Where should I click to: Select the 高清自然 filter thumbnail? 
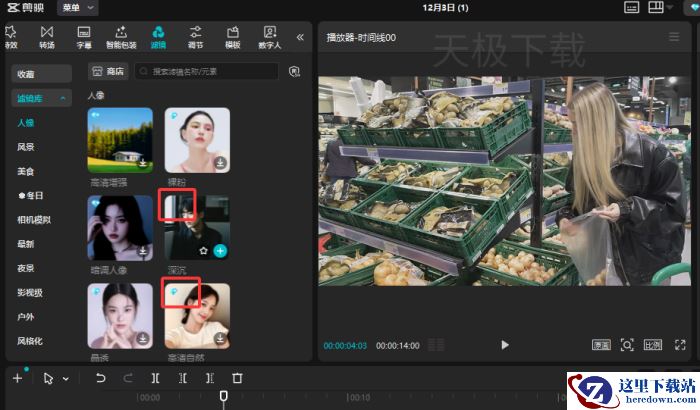coord(197,316)
